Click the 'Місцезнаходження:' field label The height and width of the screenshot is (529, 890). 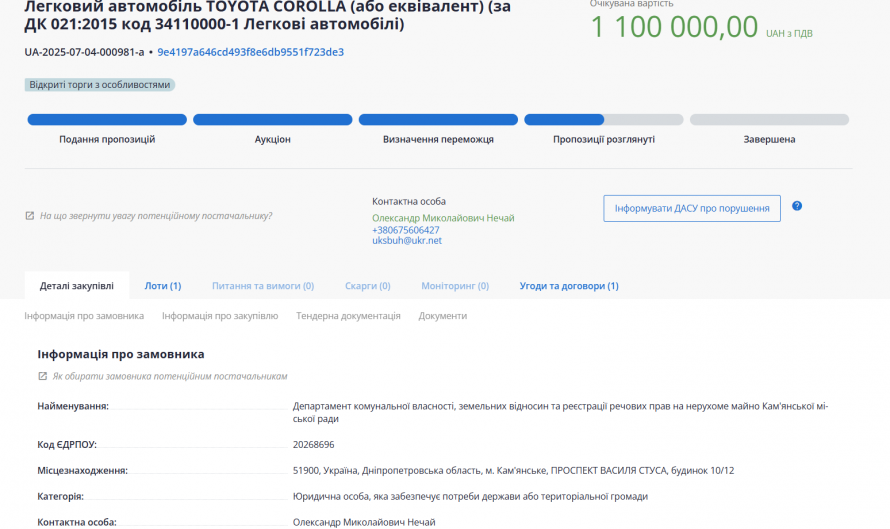tap(83, 471)
